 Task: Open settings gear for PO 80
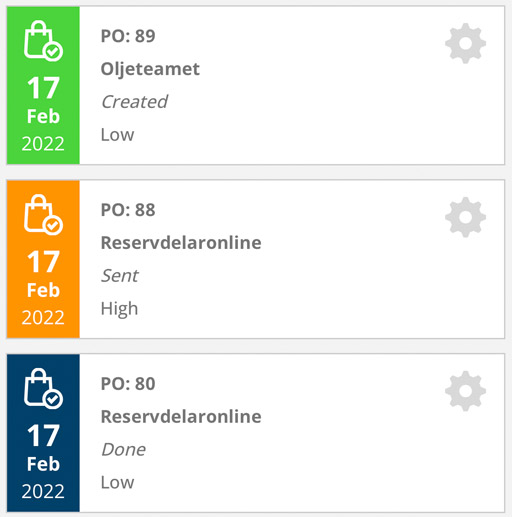click(465, 391)
